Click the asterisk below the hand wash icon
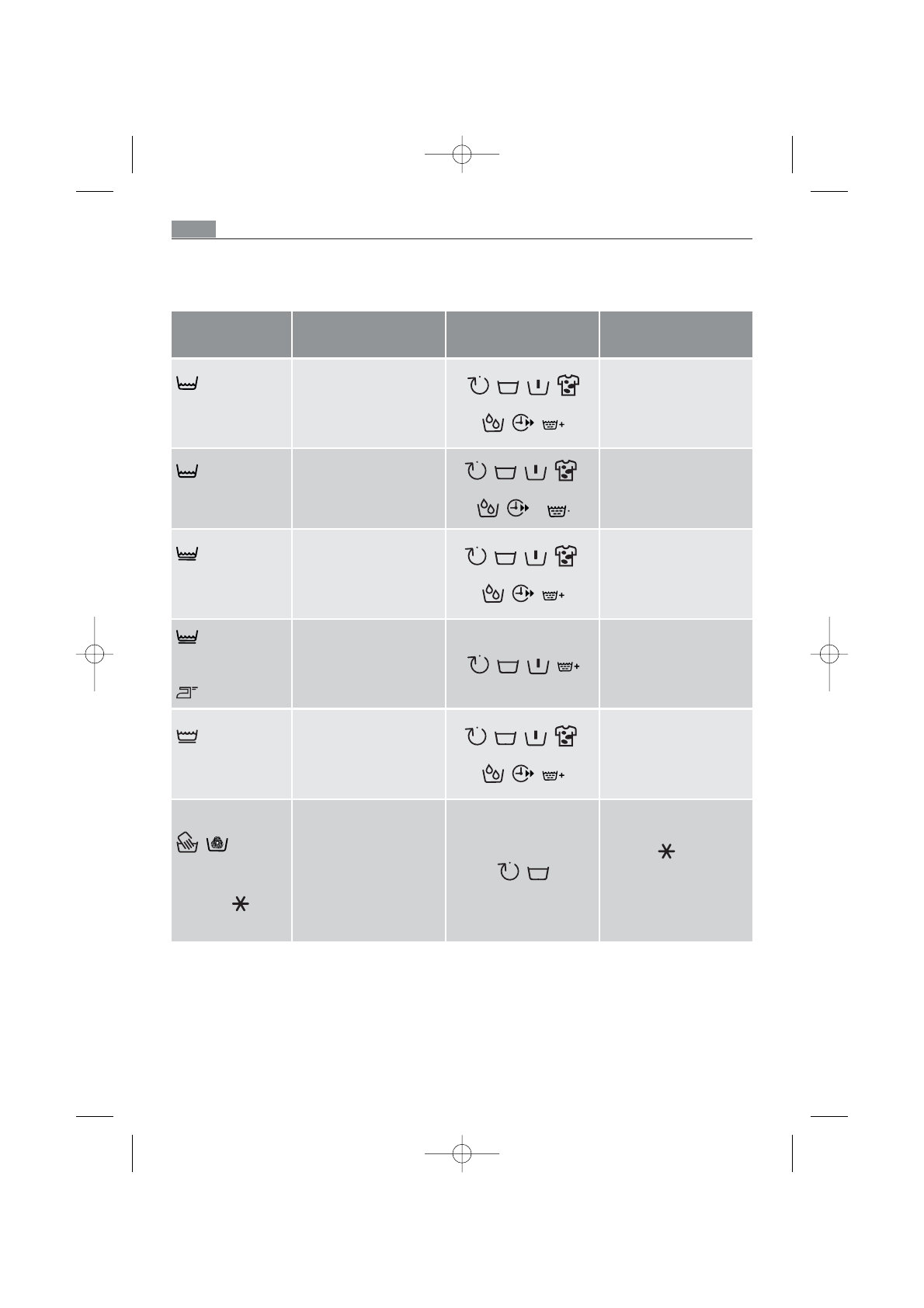This screenshot has width=924, height=1308. (241, 903)
